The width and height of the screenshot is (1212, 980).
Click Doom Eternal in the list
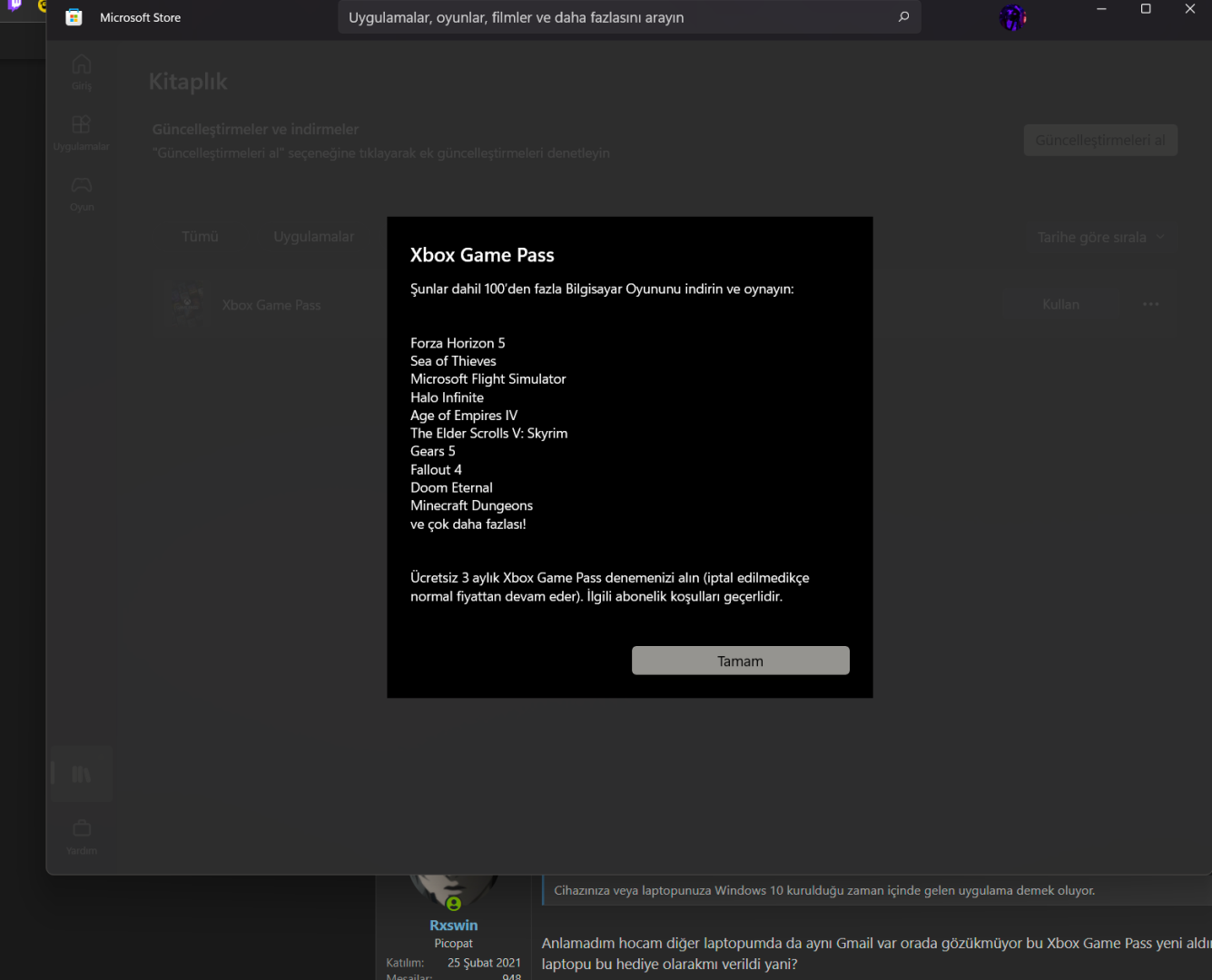451,487
